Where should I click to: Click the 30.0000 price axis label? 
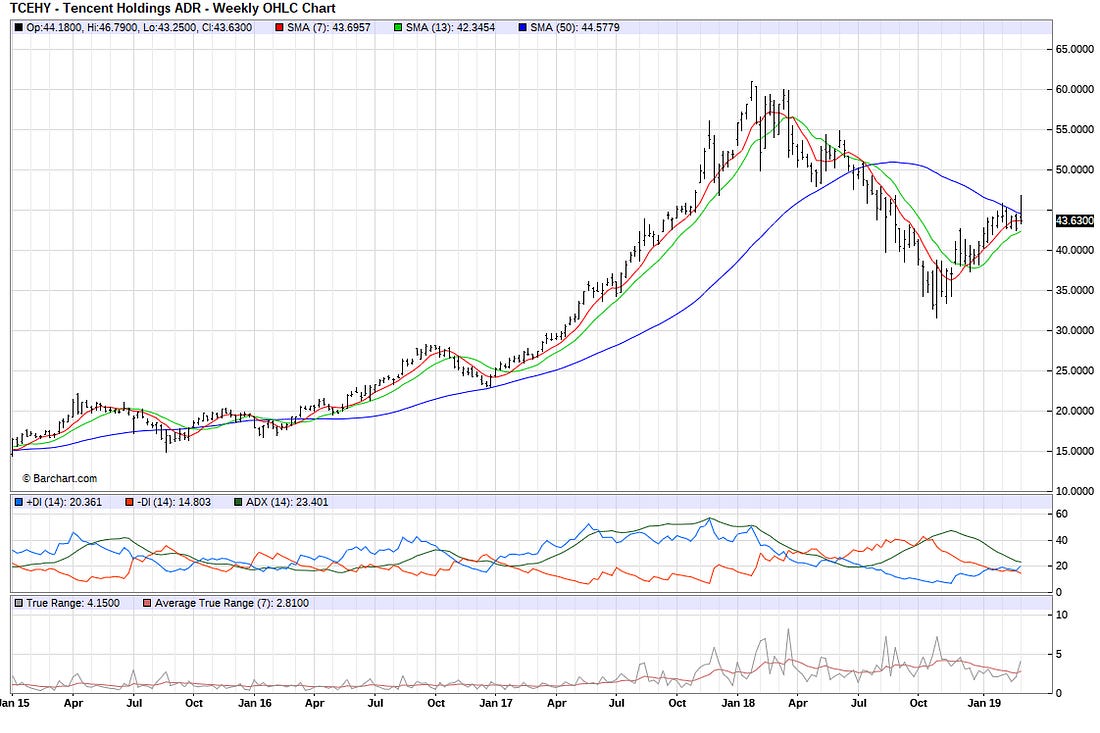[1075, 330]
